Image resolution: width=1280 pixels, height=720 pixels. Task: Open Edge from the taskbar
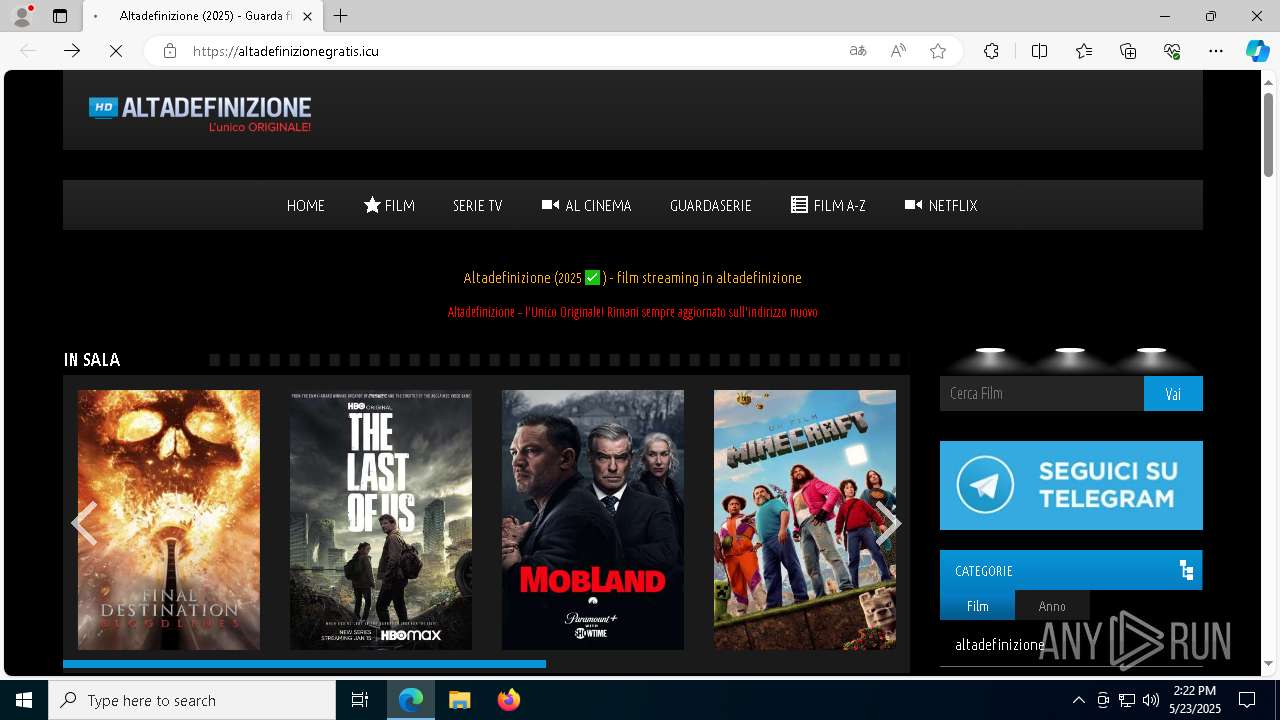411,700
